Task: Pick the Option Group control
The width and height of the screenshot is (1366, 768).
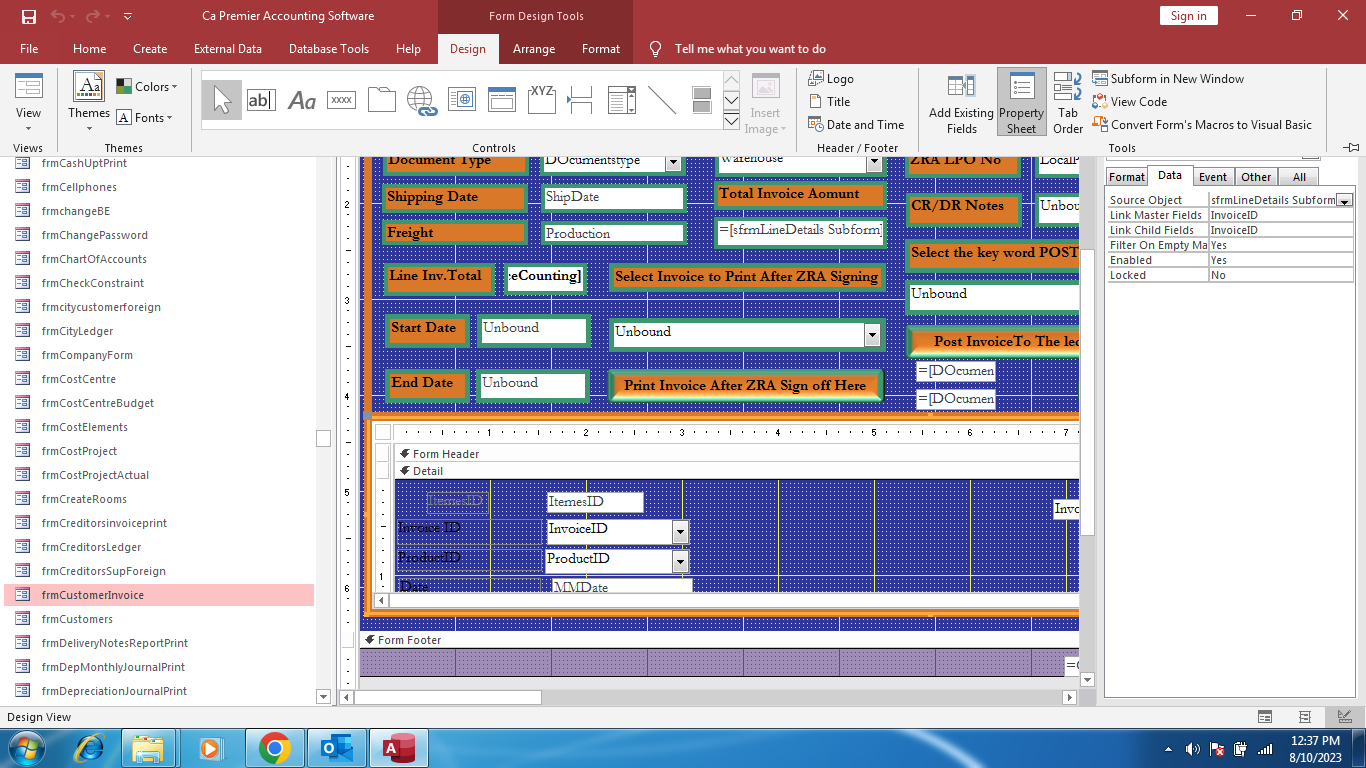Action: [x=542, y=99]
